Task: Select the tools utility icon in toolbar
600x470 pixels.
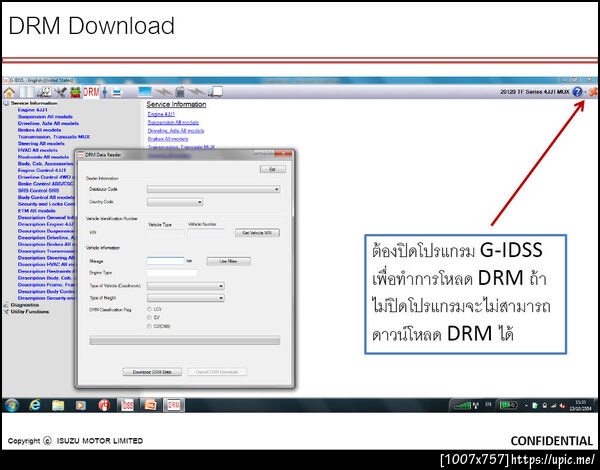Action: [x=60, y=92]
